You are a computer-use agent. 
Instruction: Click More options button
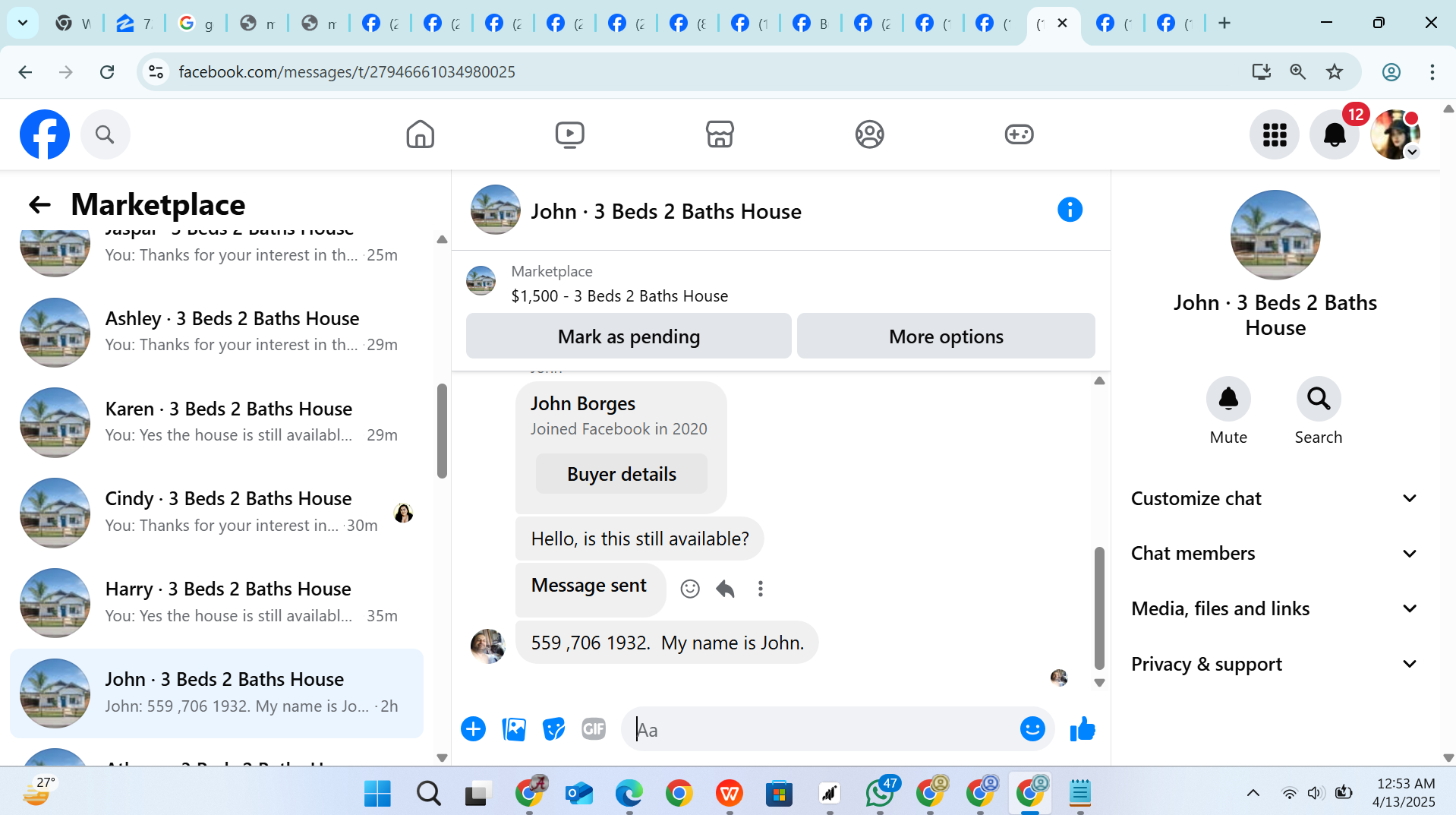point(946,336)
